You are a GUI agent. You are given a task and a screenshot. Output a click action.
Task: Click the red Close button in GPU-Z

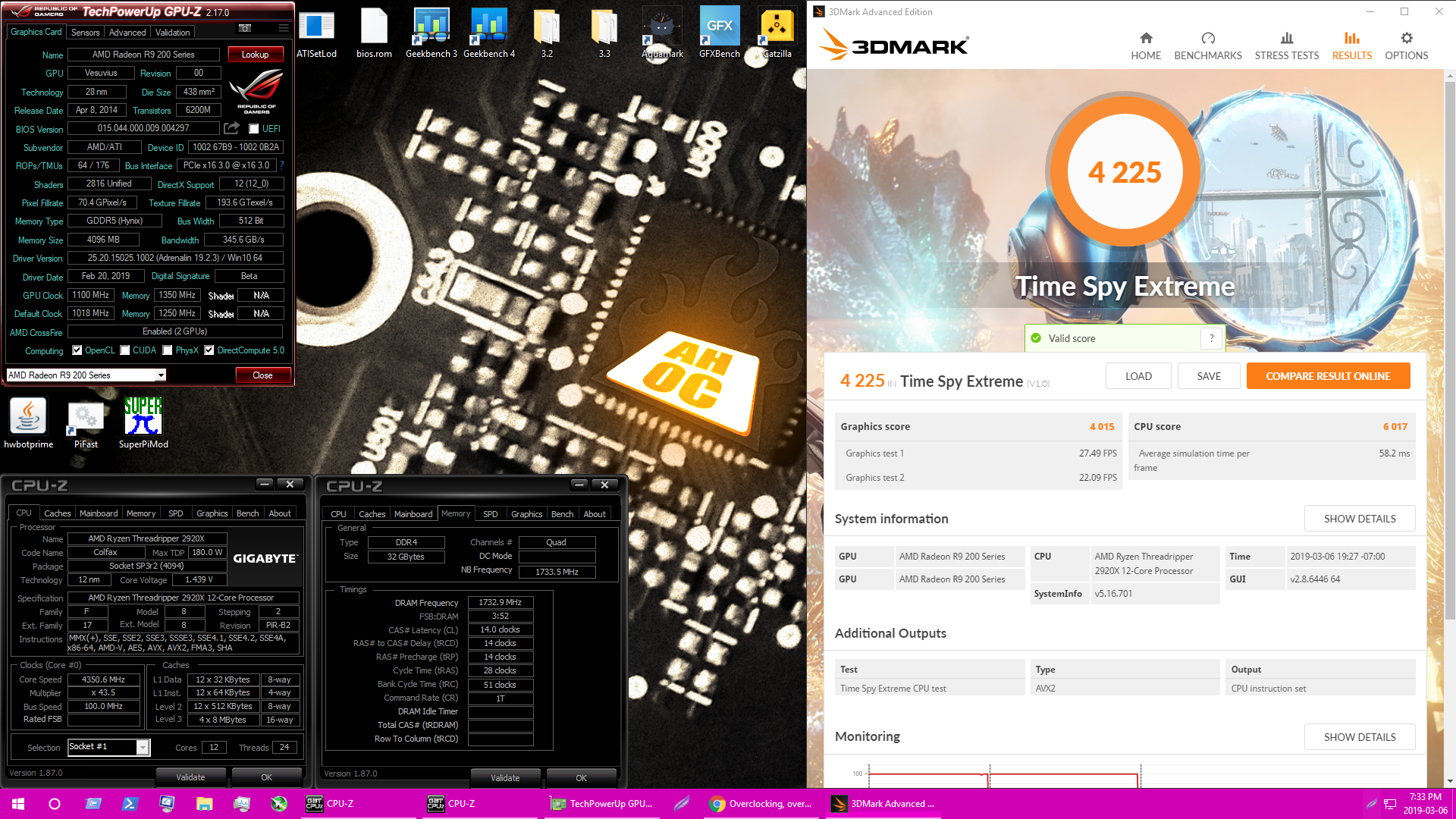click(262, 375)
